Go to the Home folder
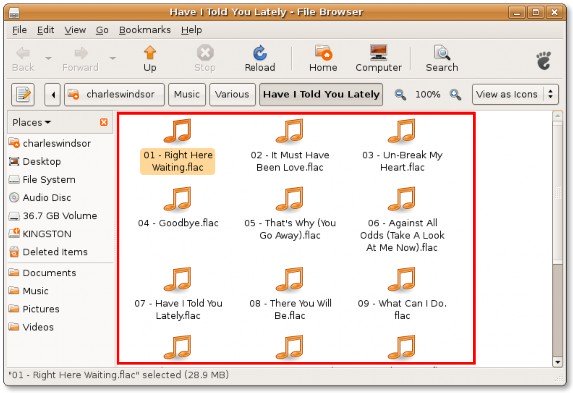This screenshot has height=393, width=573. click(x=323, y=58)
